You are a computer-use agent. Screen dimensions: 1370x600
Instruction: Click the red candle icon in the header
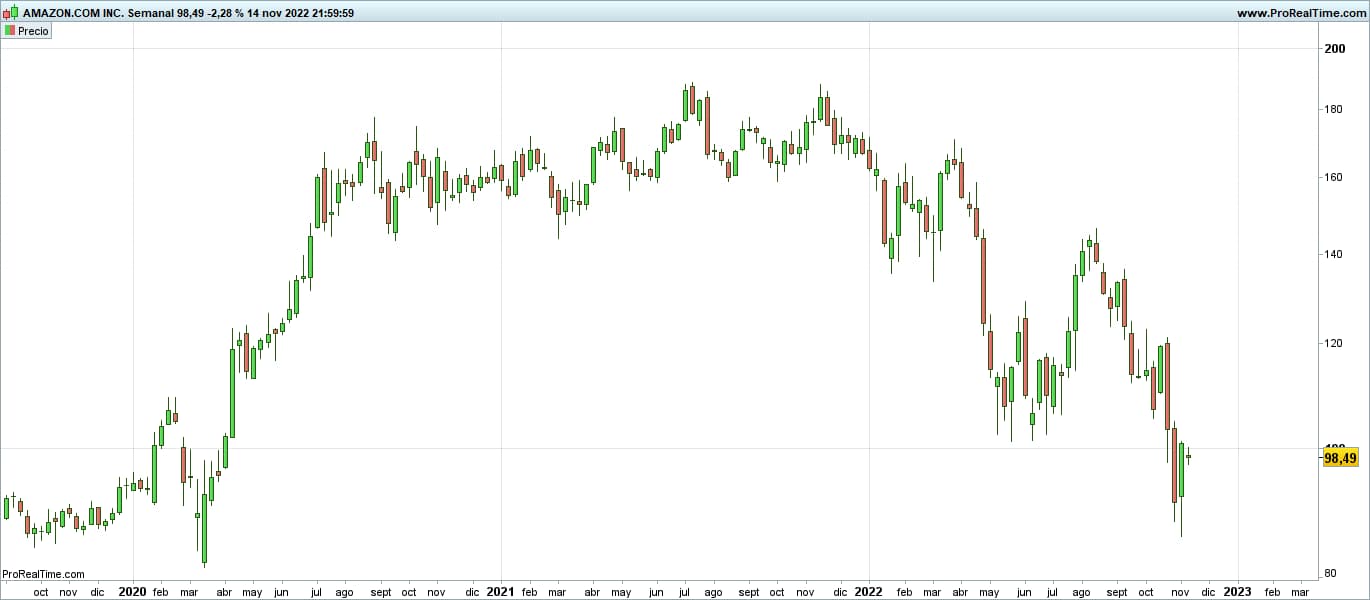click(7, 14)
